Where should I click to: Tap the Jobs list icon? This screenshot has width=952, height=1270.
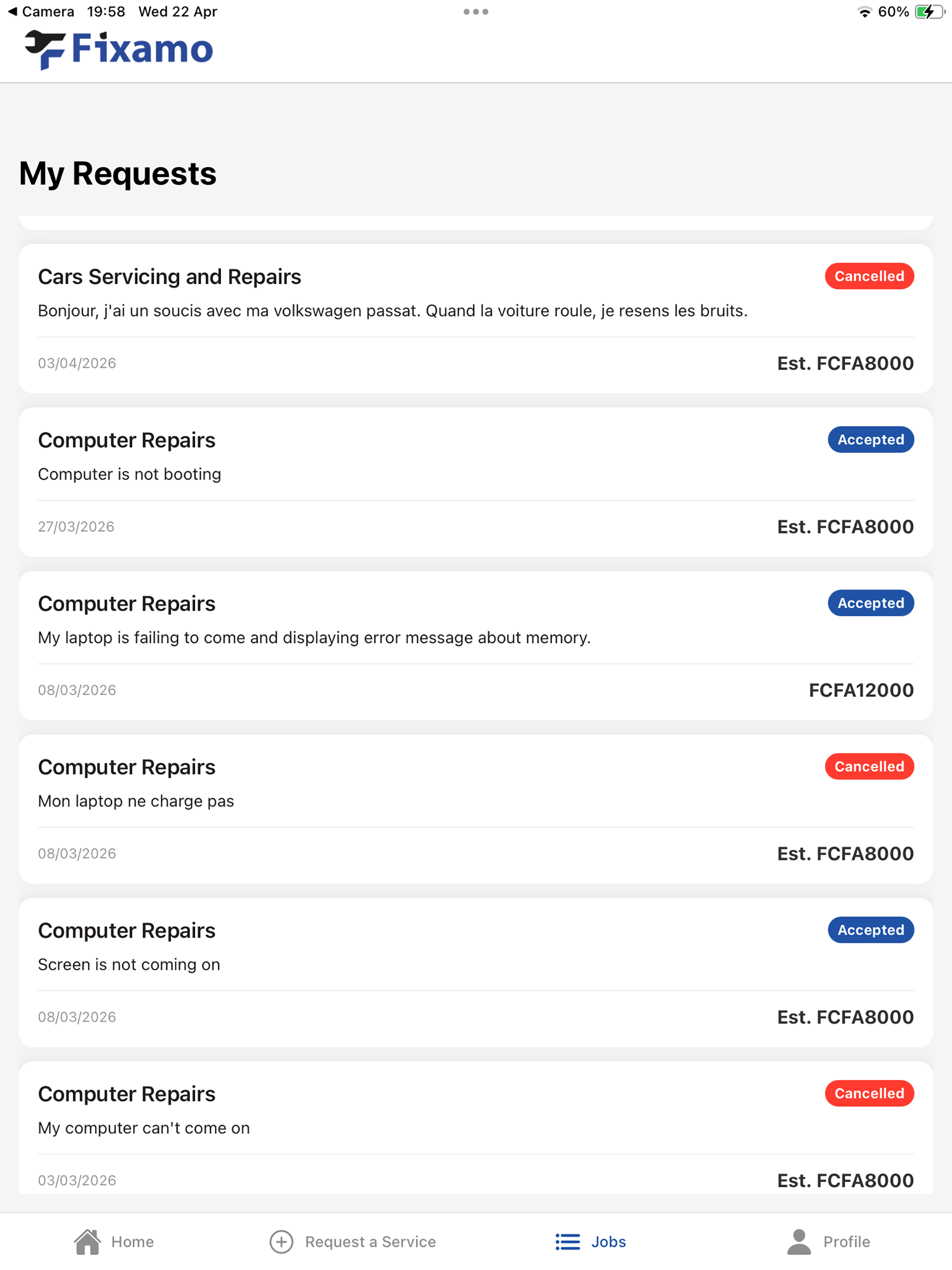click(567, 1242)
